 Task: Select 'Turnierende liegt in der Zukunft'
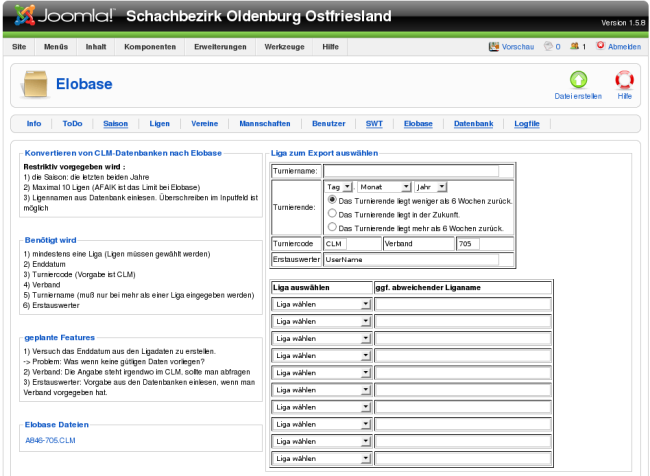click(x=333, y=214)
